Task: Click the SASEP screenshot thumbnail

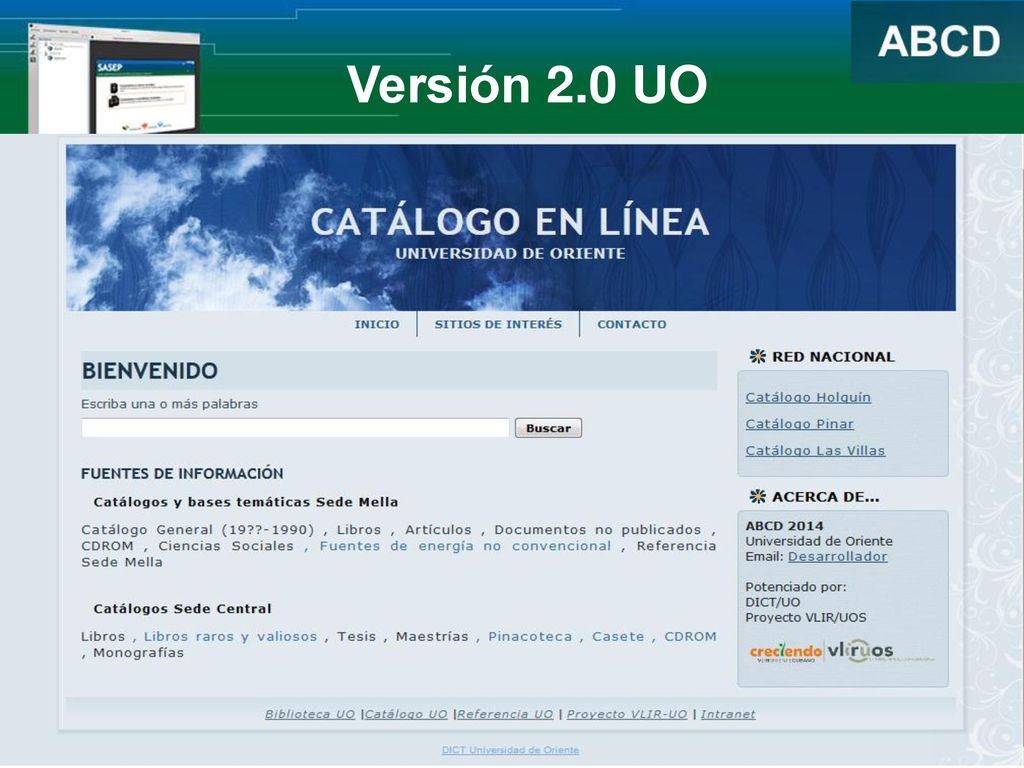Action: tap(114, 78)
